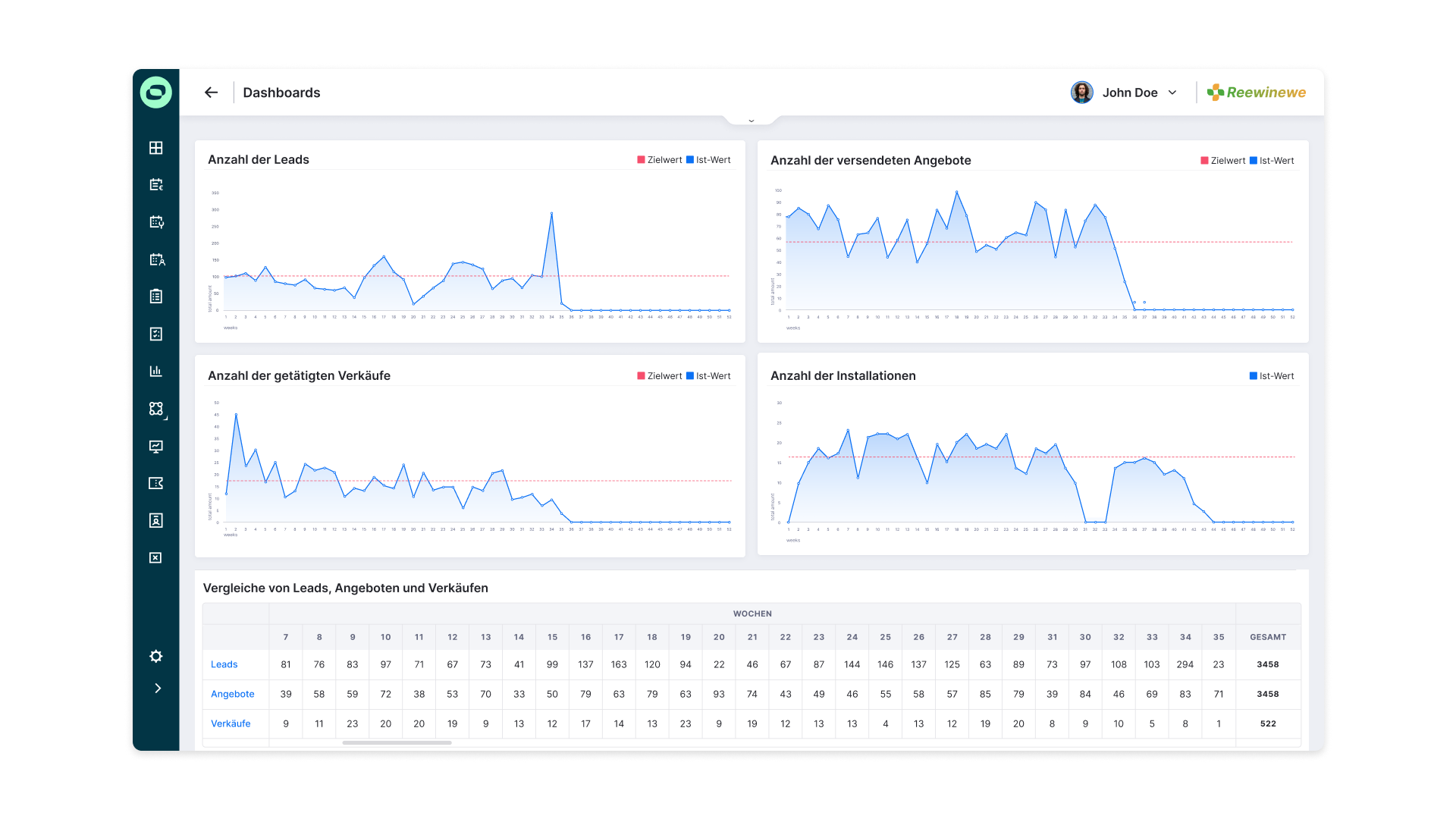This screenshot has width=1456, height=819.
Task: Open the dashboard grid icon in sidebar
Action: pos(155,148)
